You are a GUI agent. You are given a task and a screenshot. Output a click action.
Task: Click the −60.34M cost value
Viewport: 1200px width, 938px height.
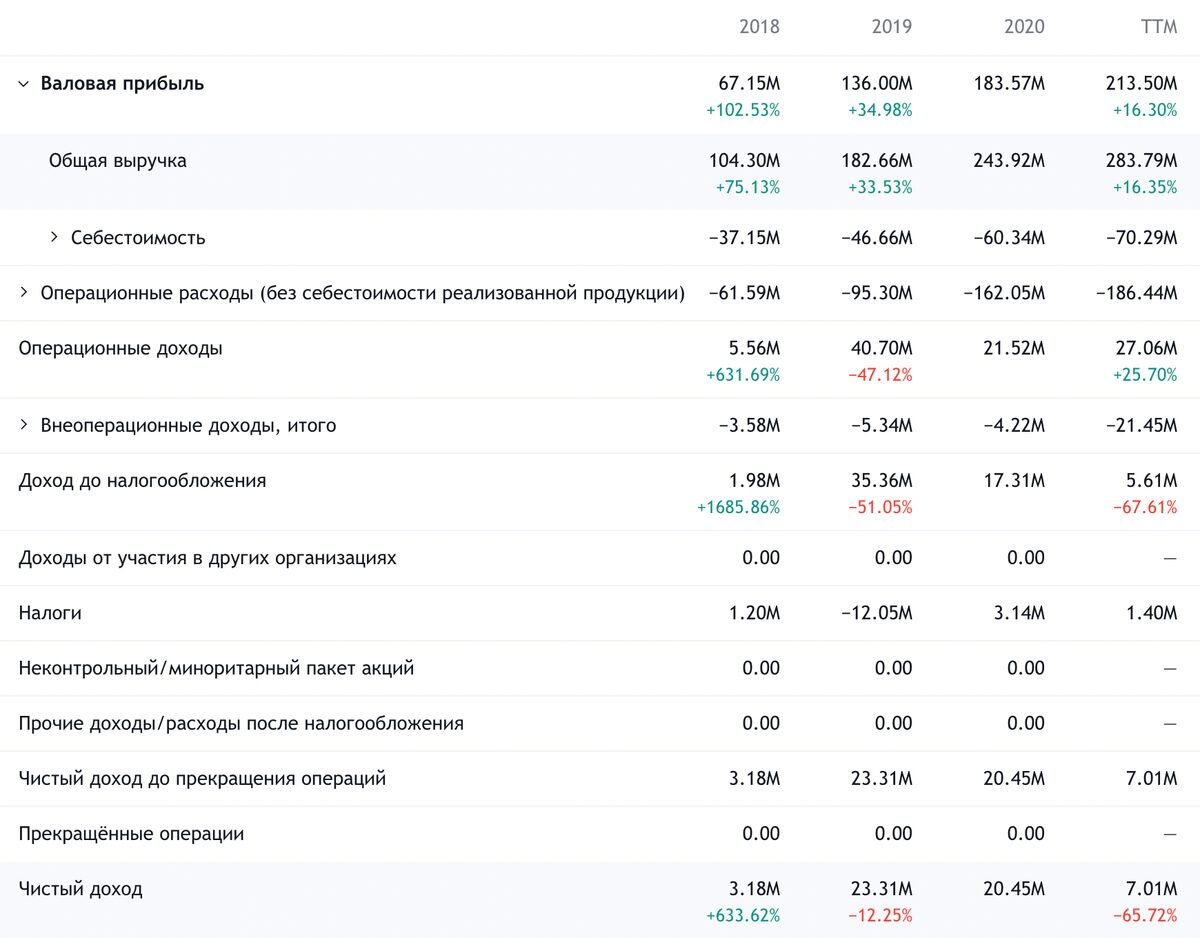pos(1009,238)
